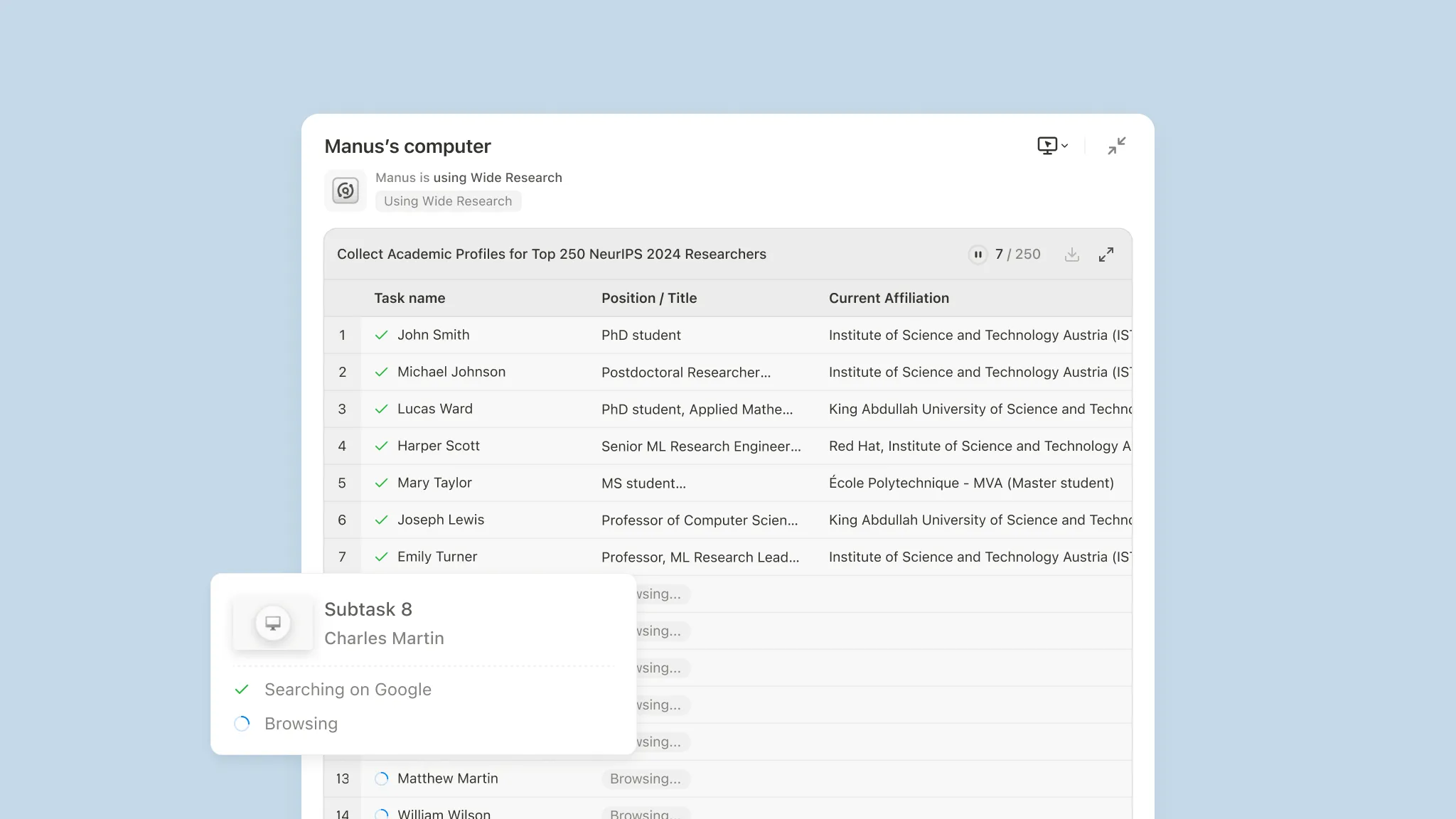This screenshot has height=819, width=1456.
Task: Click the Collect Academic Profiles task title
Action: (x=552, y=255)
